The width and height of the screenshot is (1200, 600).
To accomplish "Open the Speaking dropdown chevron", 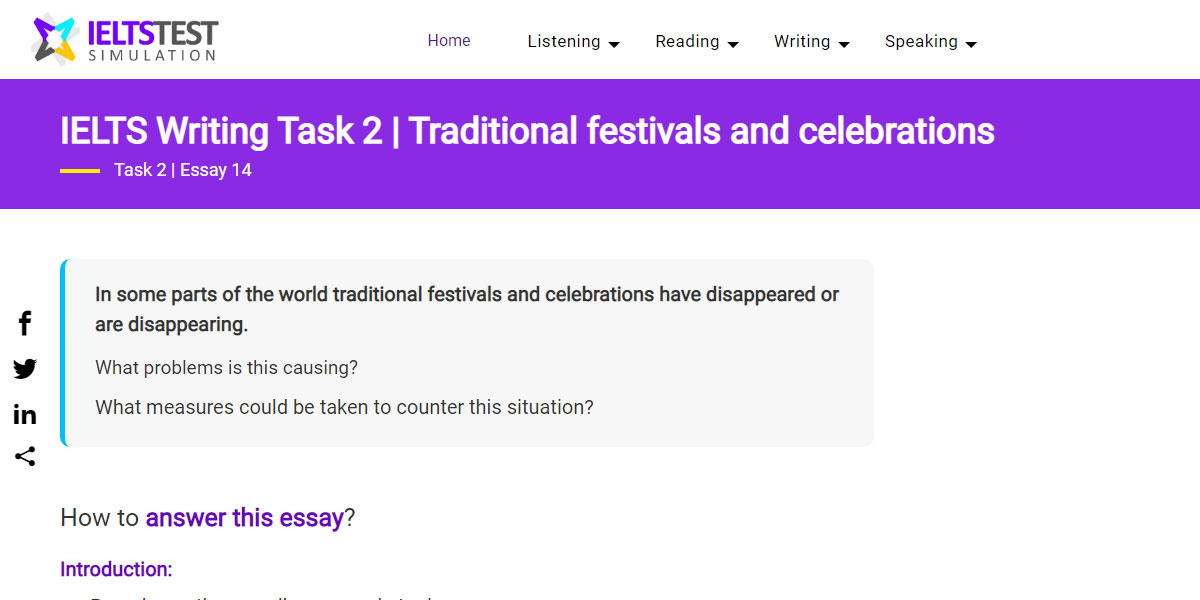I will pos(971,43).
